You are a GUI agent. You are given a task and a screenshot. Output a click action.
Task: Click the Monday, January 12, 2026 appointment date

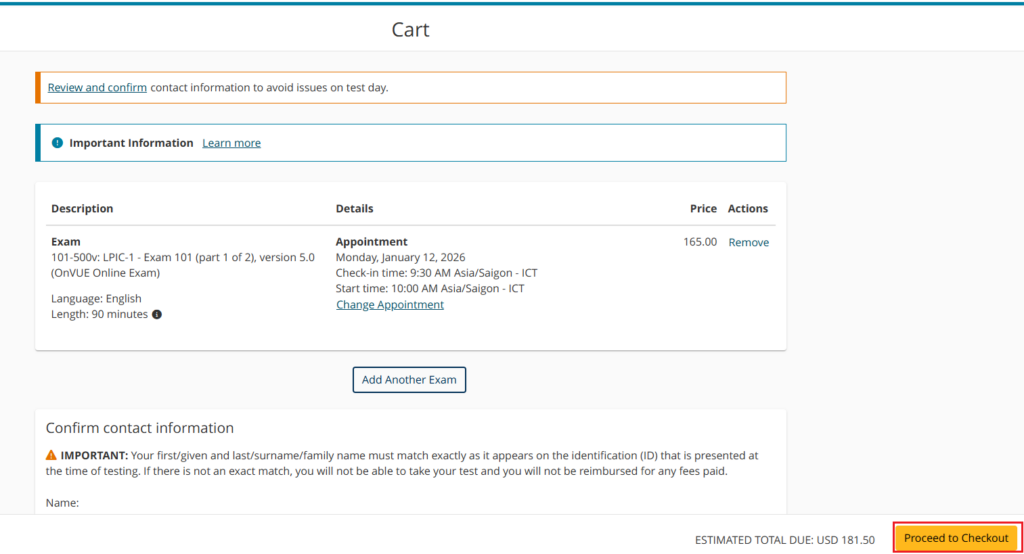(x=400, y=257)
